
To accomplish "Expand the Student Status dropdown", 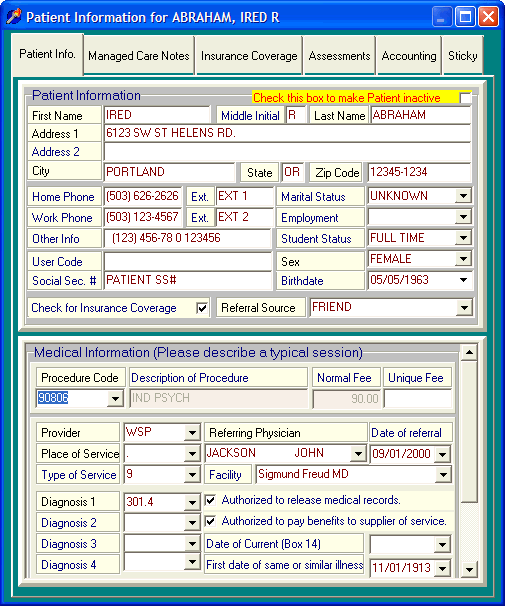I will click(463, 238).
